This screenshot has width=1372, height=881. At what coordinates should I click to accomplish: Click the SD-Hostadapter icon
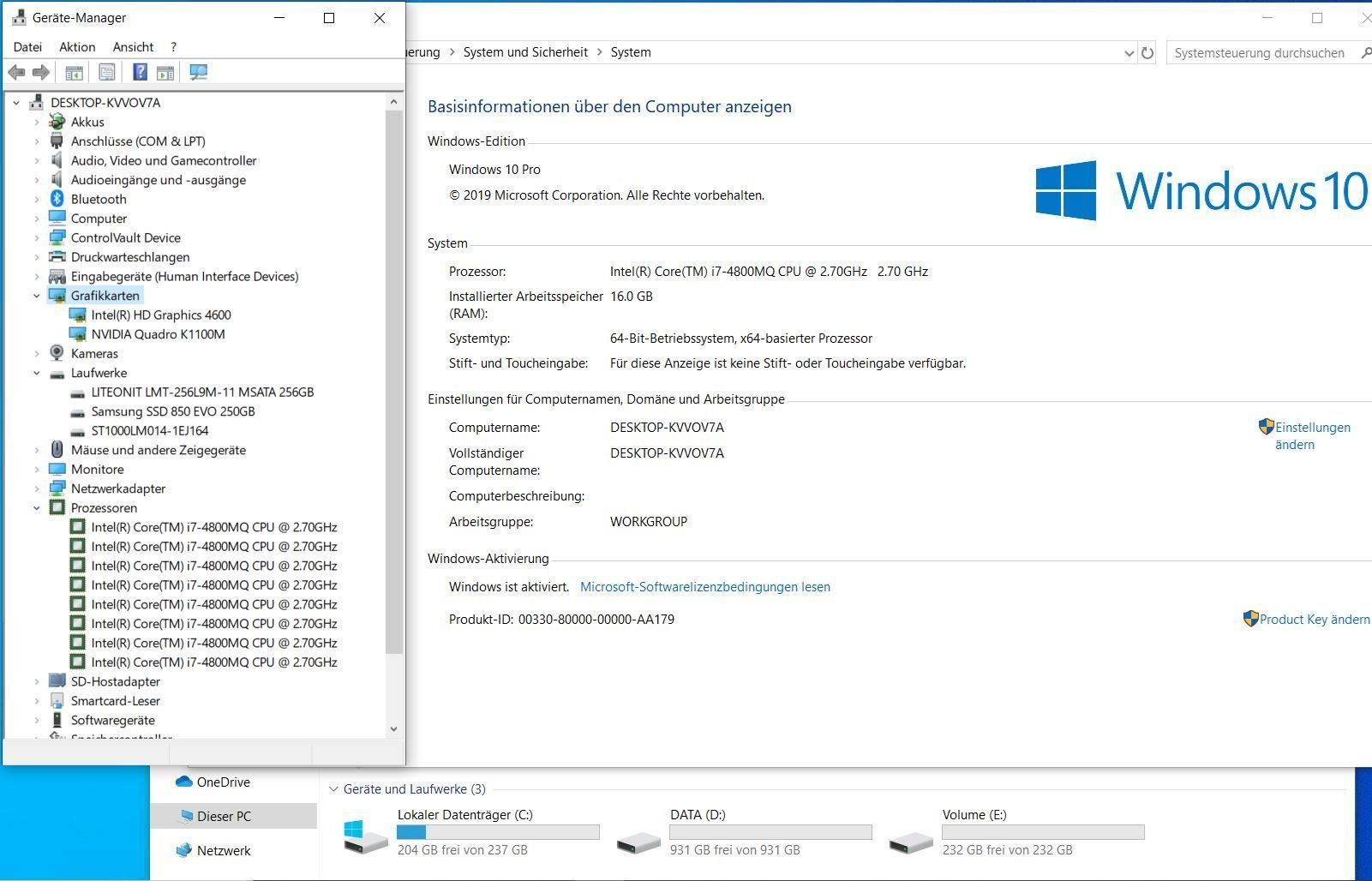pos(57,681)
